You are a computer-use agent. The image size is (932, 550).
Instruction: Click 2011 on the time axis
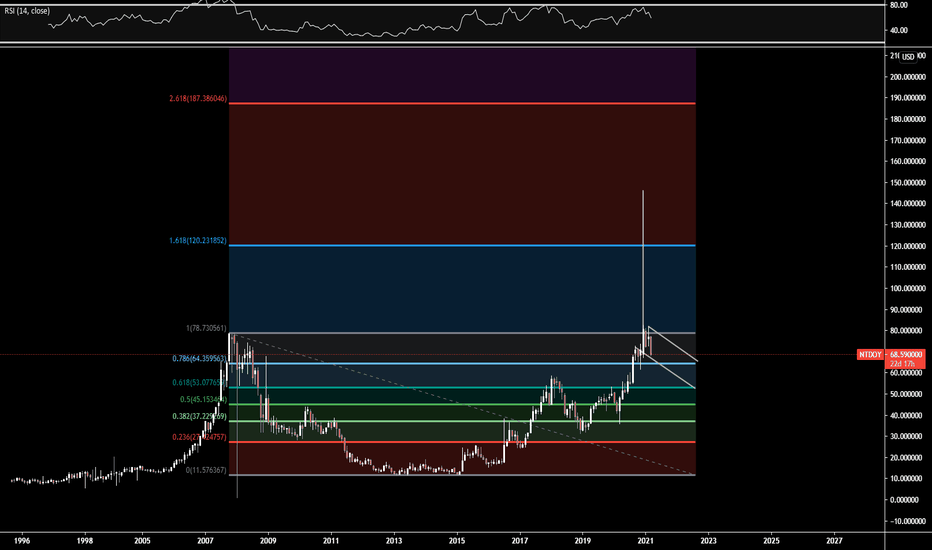331,540
